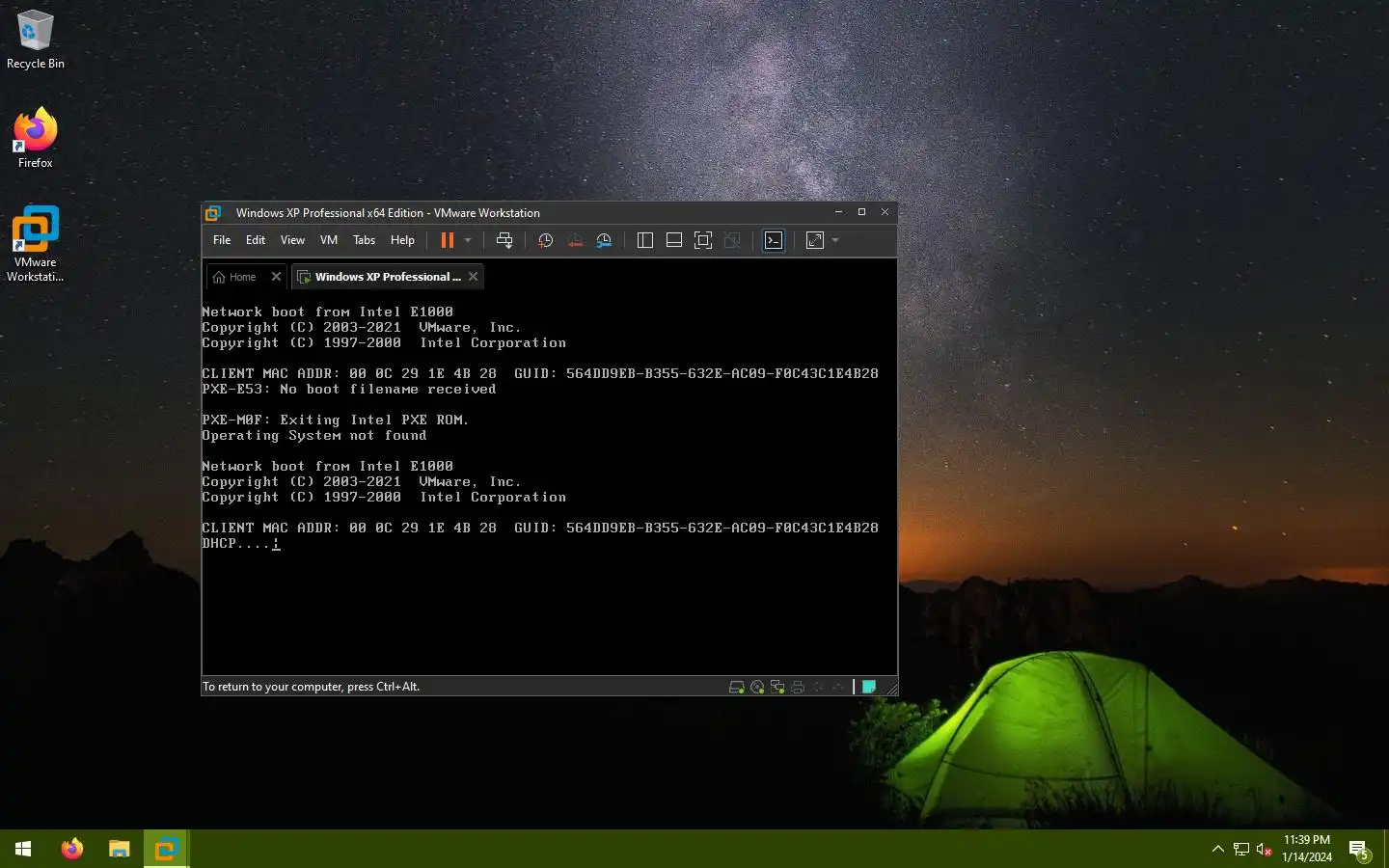Viewport: 1389px width, 868px height.
Task: Open the Help menu
Action: point(402,240)
